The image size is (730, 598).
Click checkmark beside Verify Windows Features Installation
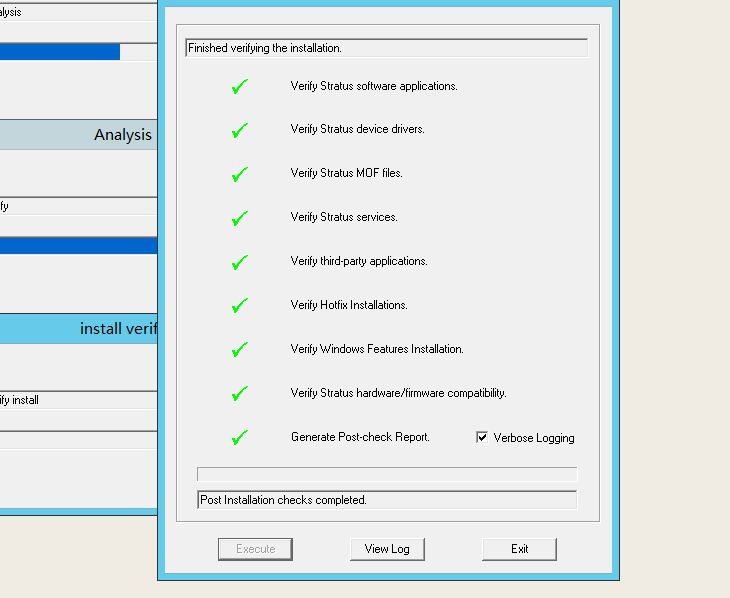(x=240, y=349)
